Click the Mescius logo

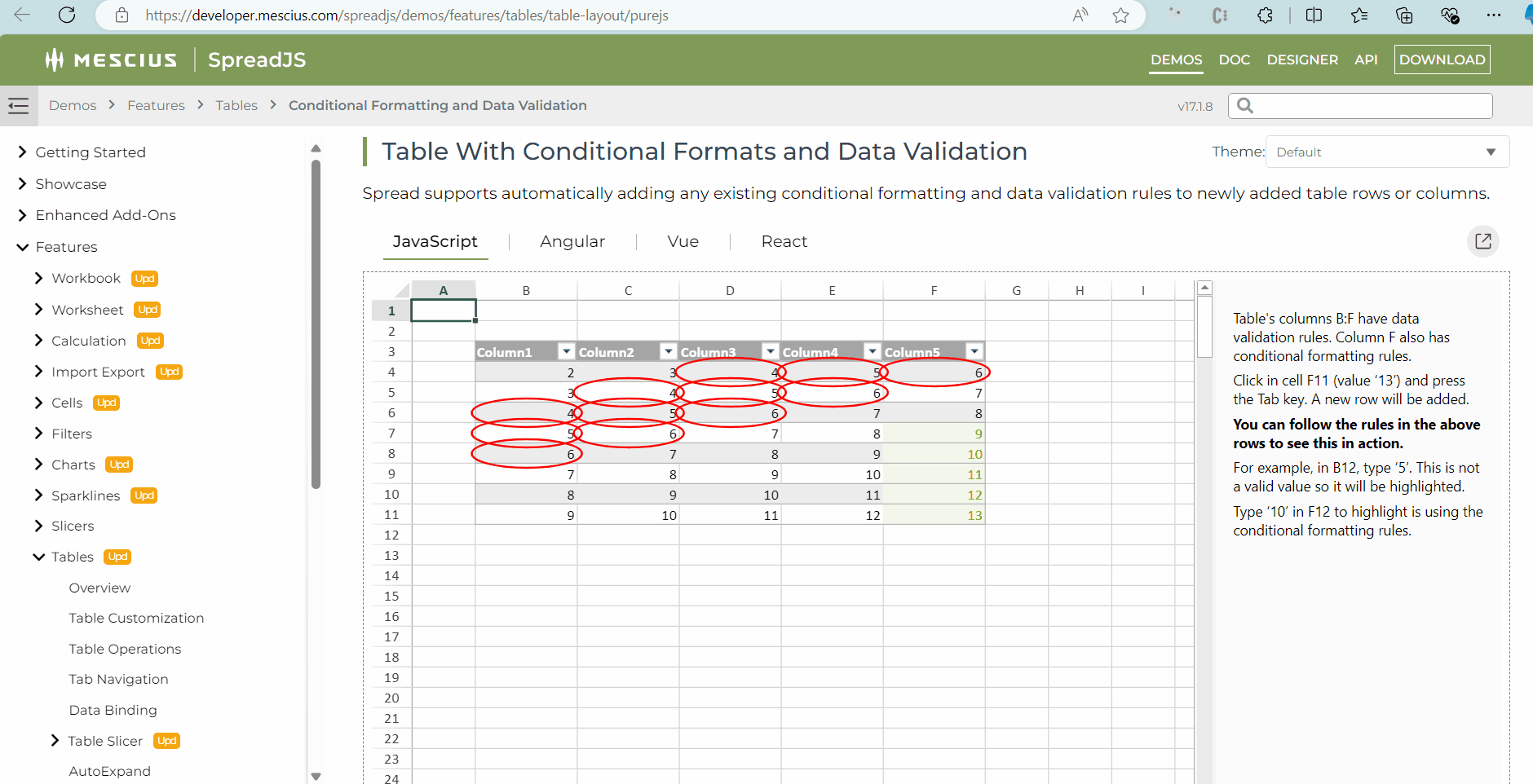(111, 59)
